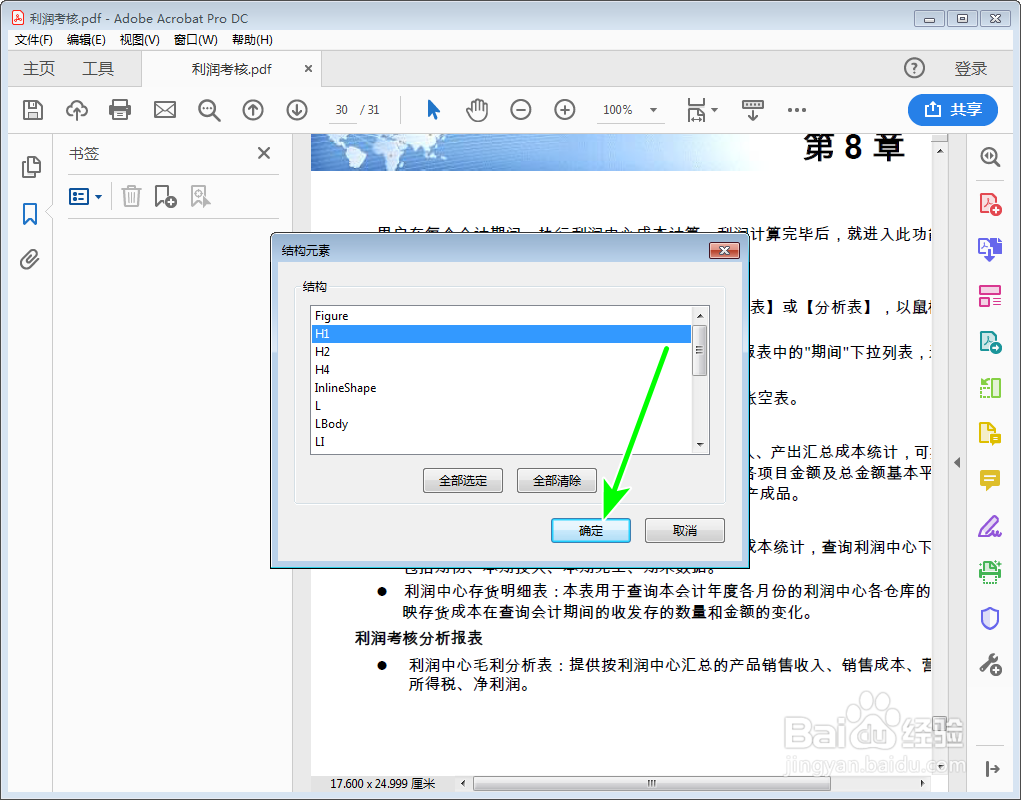Viewport: 1021px width, 800px height.
Task: Delete the selected bookmark trash icon
Action: coord(131,196)
